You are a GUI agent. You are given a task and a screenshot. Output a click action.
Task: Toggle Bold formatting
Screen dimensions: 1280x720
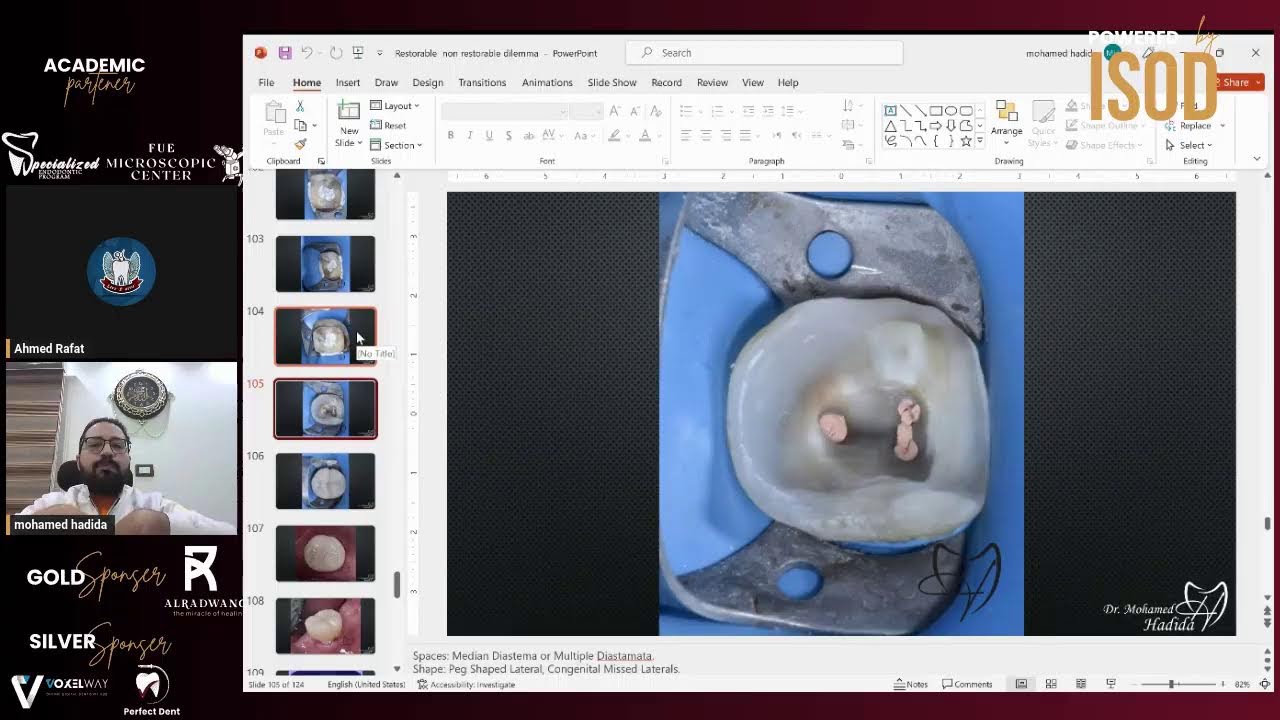coord(451,135)
